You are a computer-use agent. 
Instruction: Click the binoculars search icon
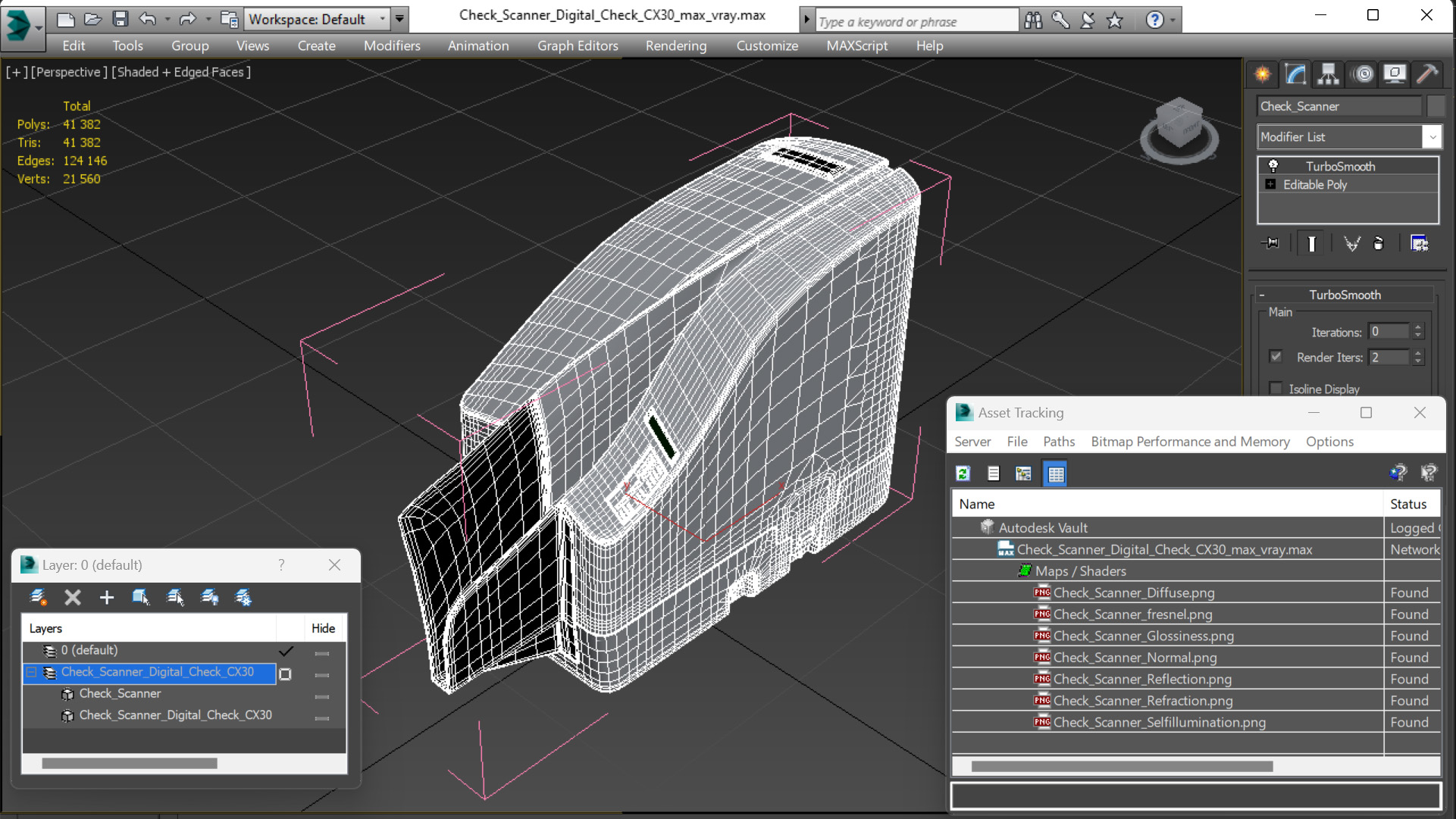coord(1033,20)
